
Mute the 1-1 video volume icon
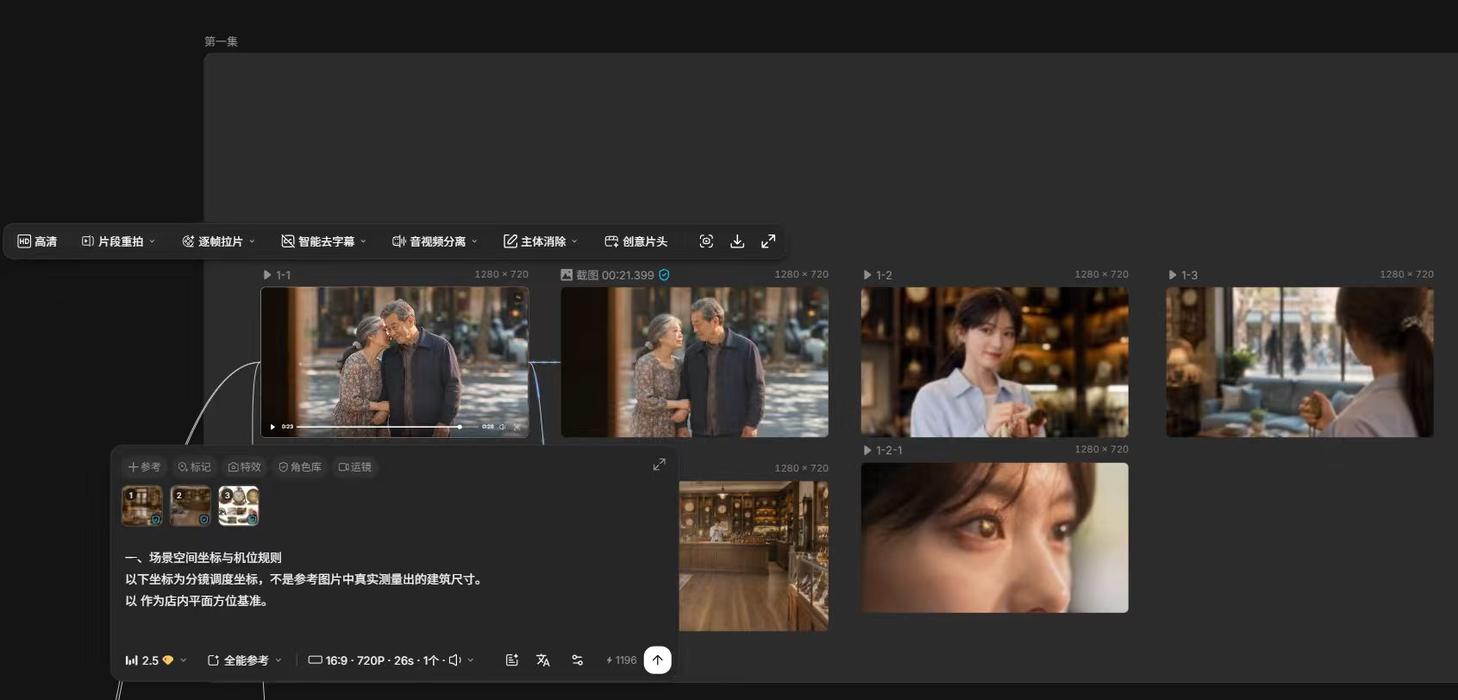[x=503, y=427]
